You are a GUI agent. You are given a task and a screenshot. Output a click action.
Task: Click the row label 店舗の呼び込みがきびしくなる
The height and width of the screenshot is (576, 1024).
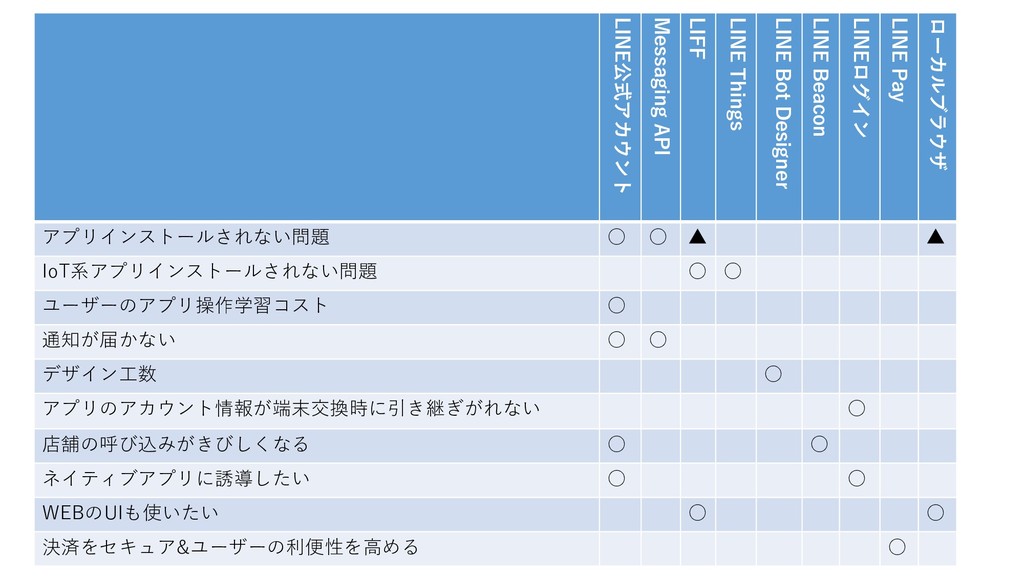176,444
